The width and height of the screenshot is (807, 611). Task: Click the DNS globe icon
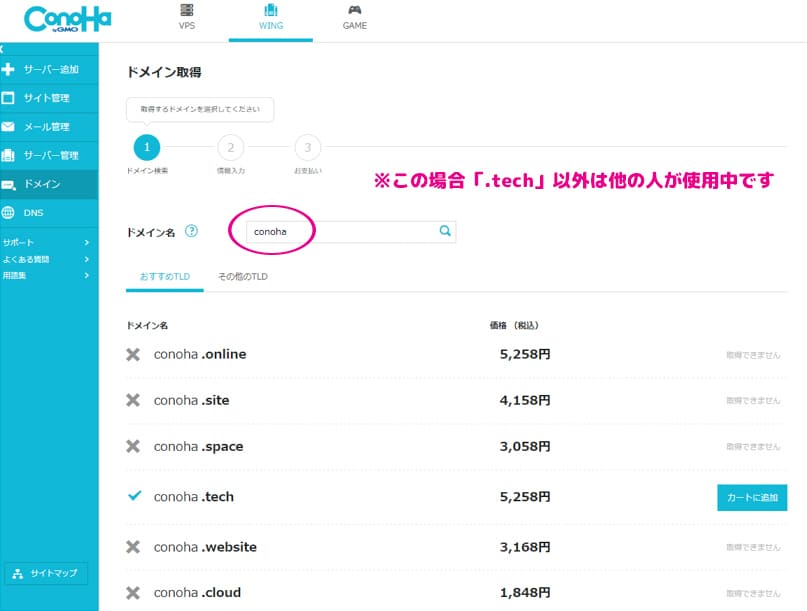8,213
